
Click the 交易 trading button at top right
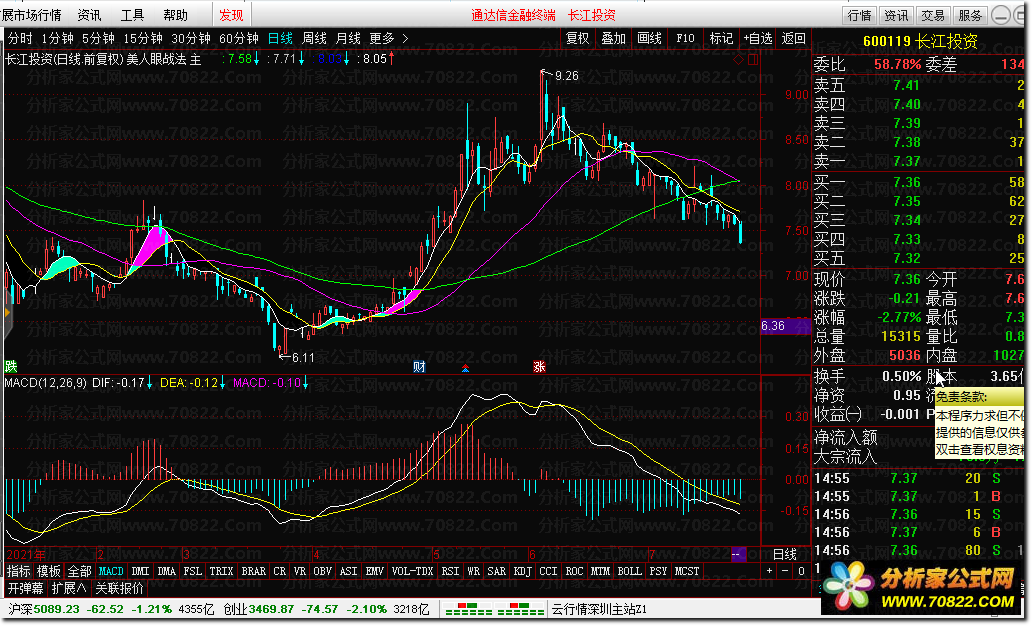pyautogui.click(x=933, y=15)
